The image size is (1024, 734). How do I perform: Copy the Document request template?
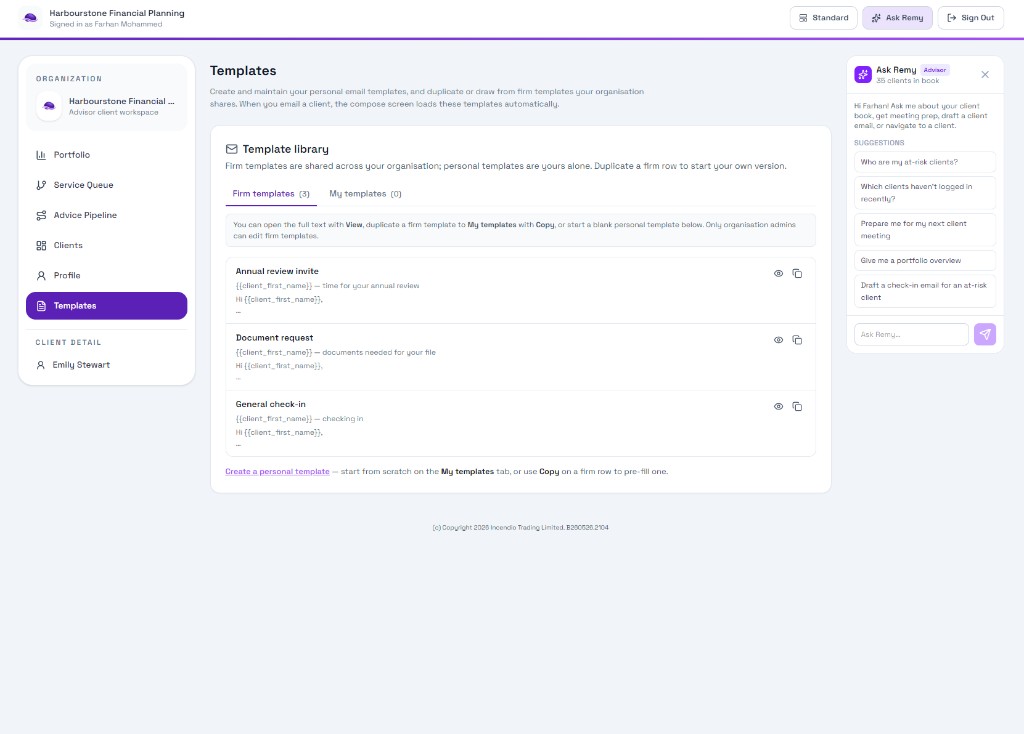797,340
